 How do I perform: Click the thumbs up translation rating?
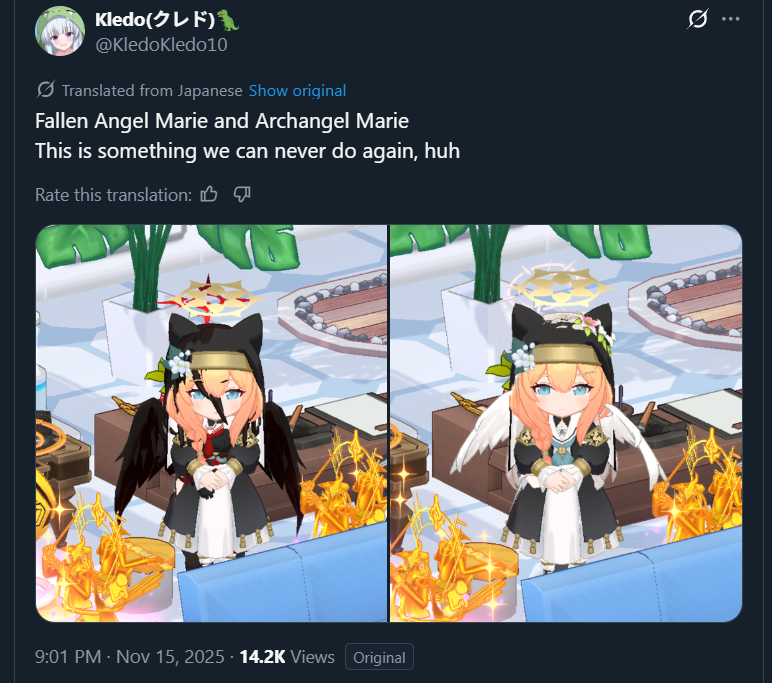point(209,195)
